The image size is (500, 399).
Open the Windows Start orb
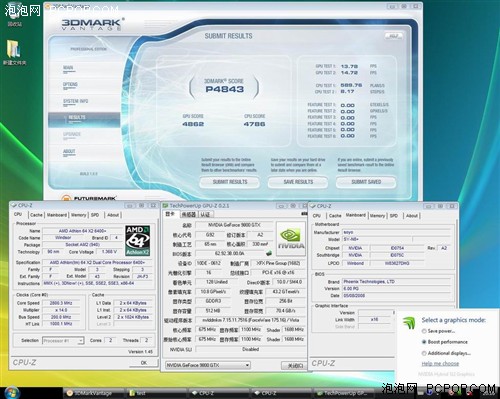(11, 392)
